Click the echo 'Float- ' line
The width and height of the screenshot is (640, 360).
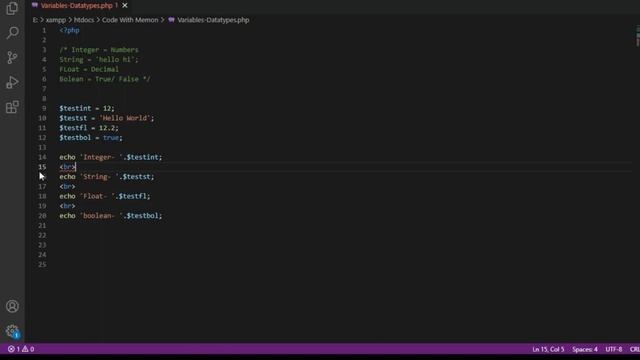105,196
